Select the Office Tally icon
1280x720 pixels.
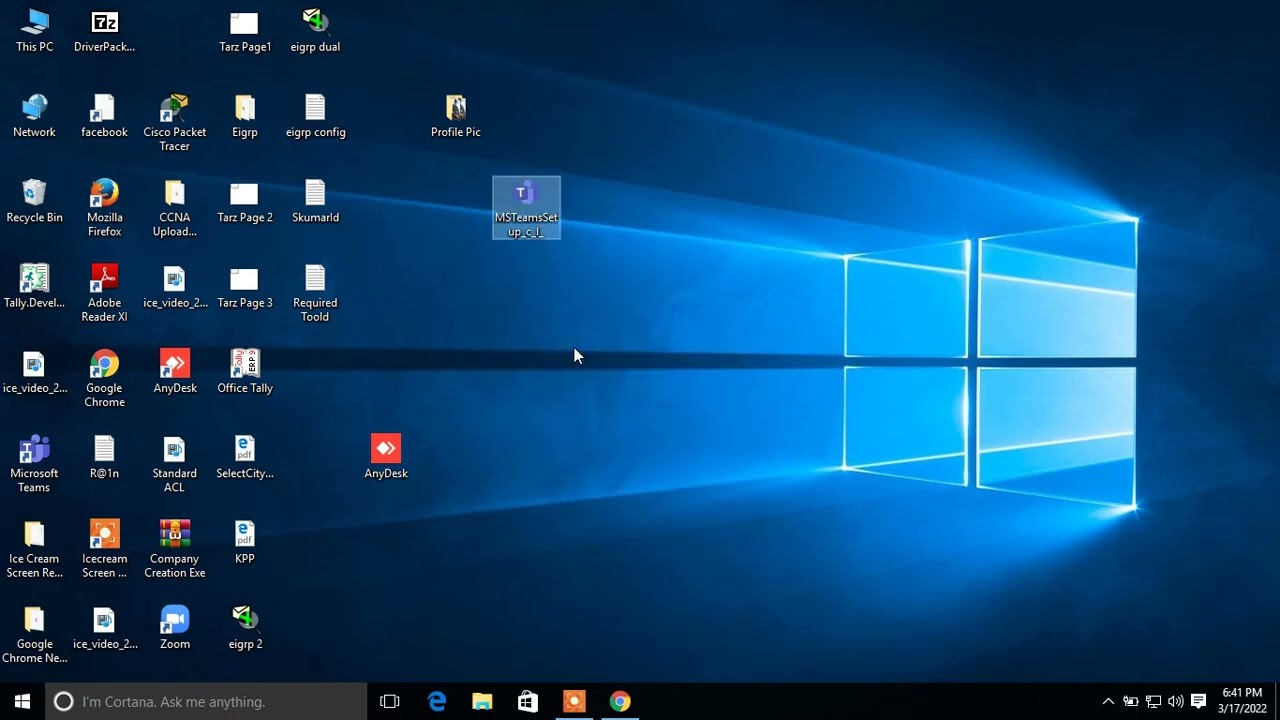tap(245, 372)
